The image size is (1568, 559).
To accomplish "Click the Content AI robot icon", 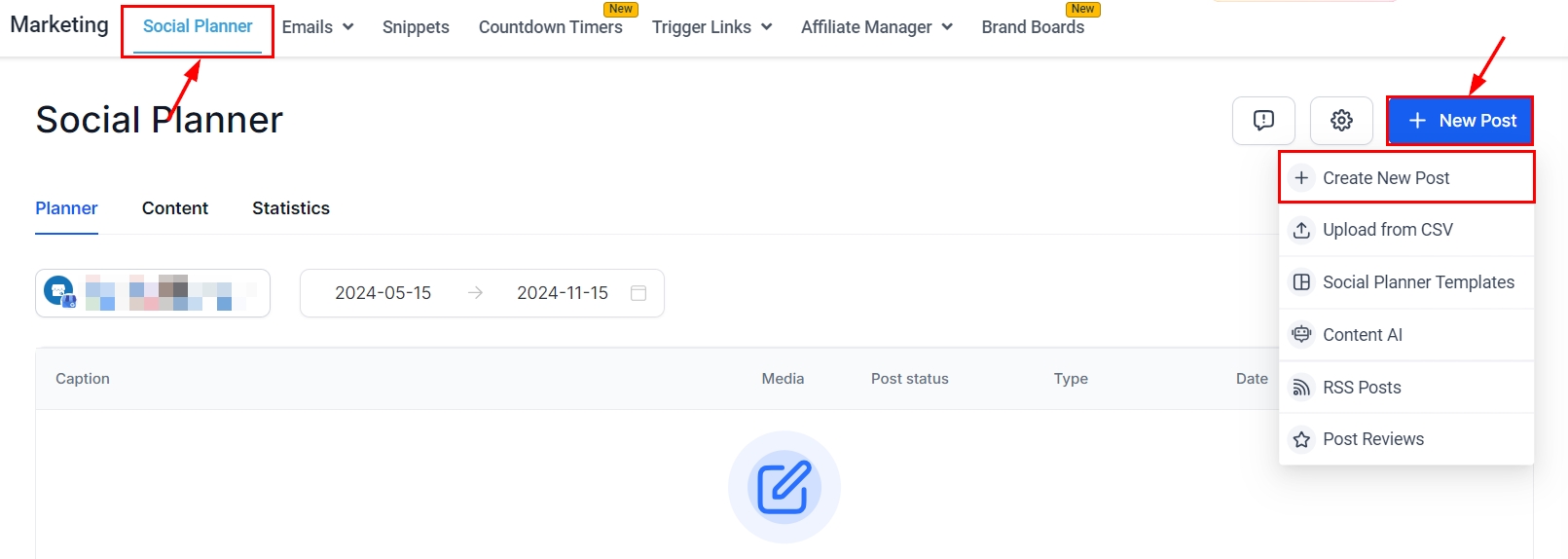I will tap(1301, 335).
